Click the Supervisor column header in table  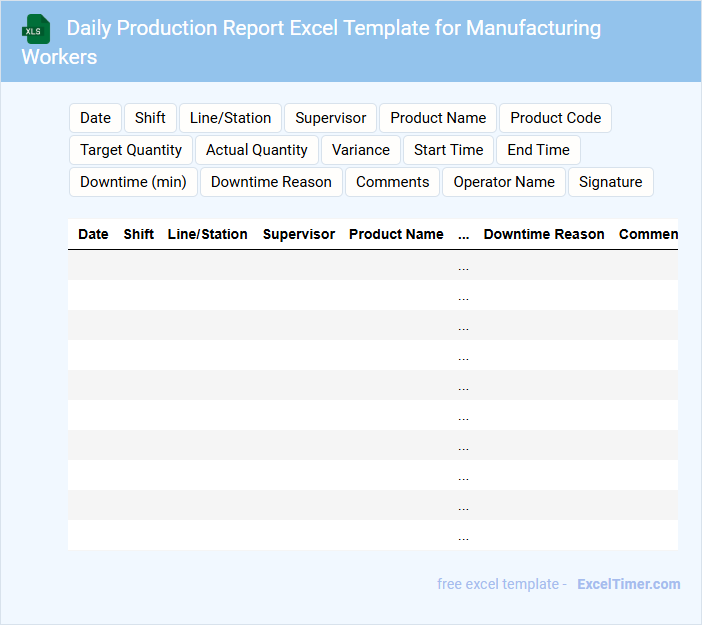(x=299, y=234)
